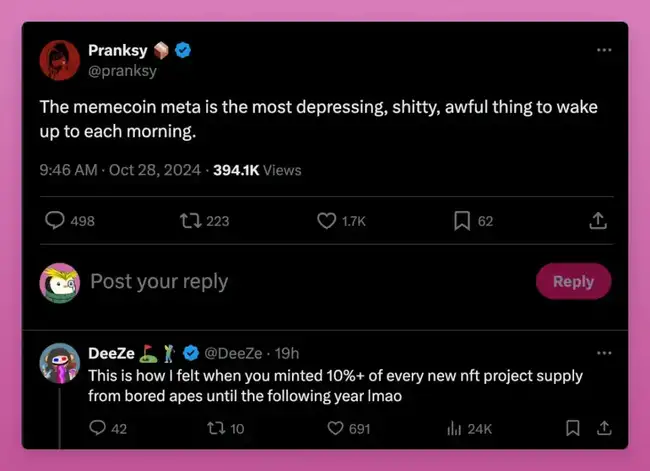Image resolution: width=650 pixels, height=471 pixels.
Task: Reply to DeeZe's comment
Action: pyautogui.click(x=98, y=428)
